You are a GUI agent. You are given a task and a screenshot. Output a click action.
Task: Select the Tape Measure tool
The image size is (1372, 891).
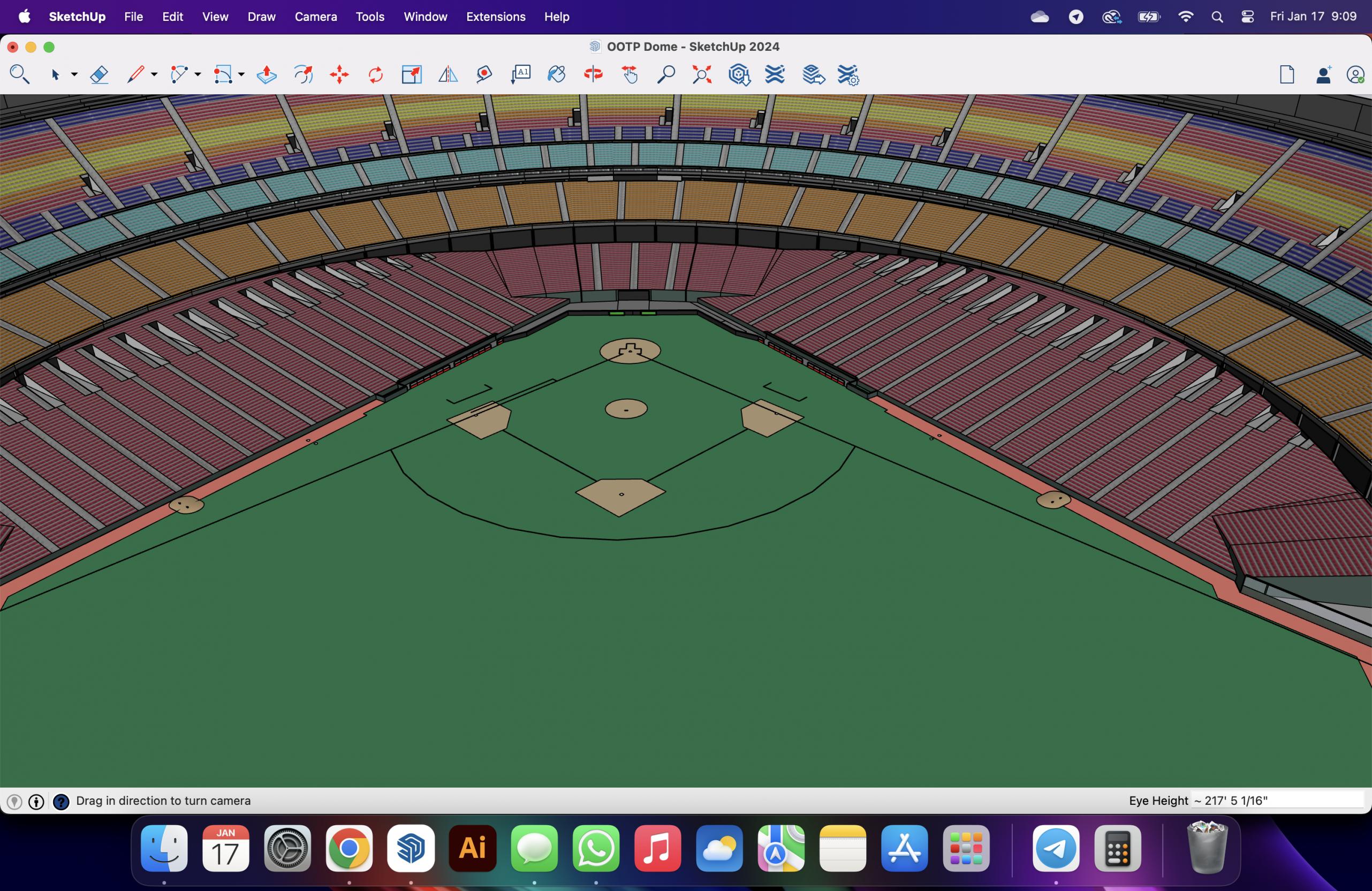click(484, 75)
